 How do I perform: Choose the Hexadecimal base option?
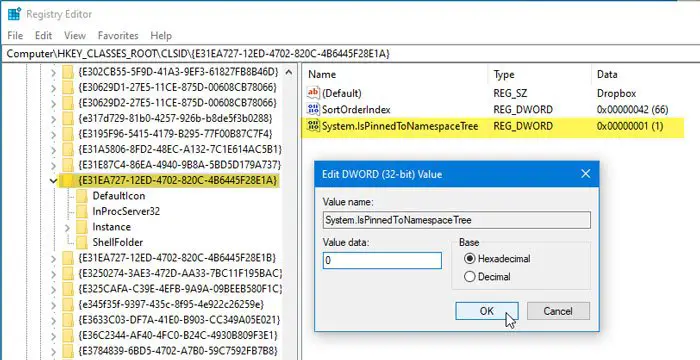(470, 258)
